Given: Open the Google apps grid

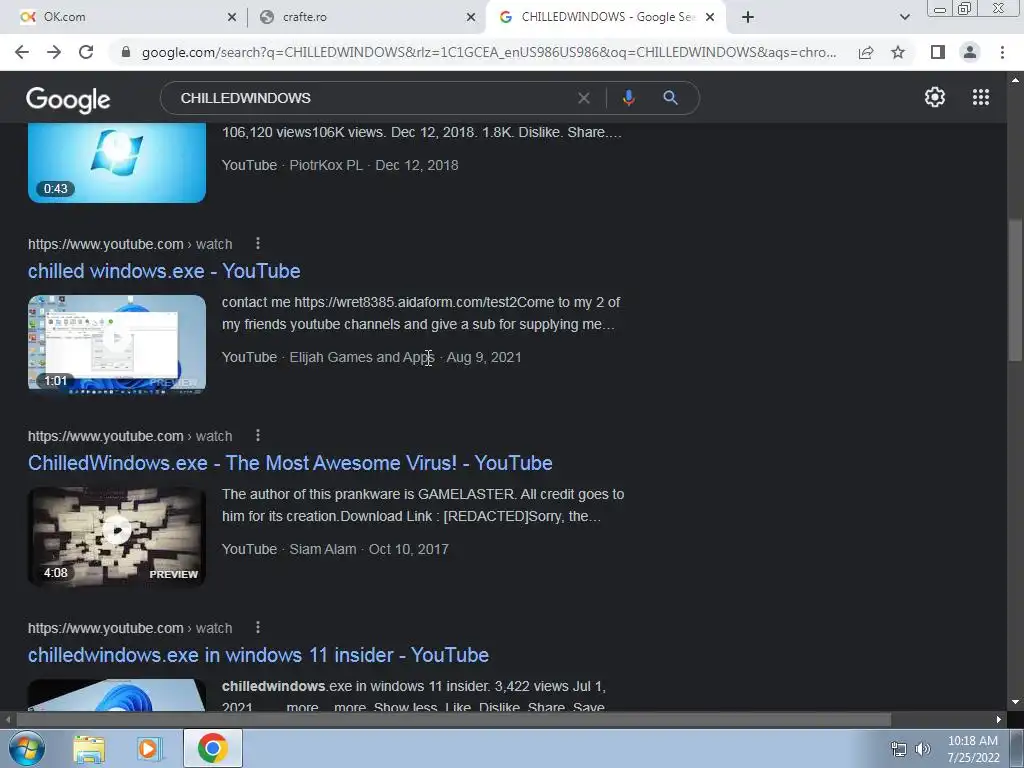Looking at the screenshot, I should tap(981, 97).
